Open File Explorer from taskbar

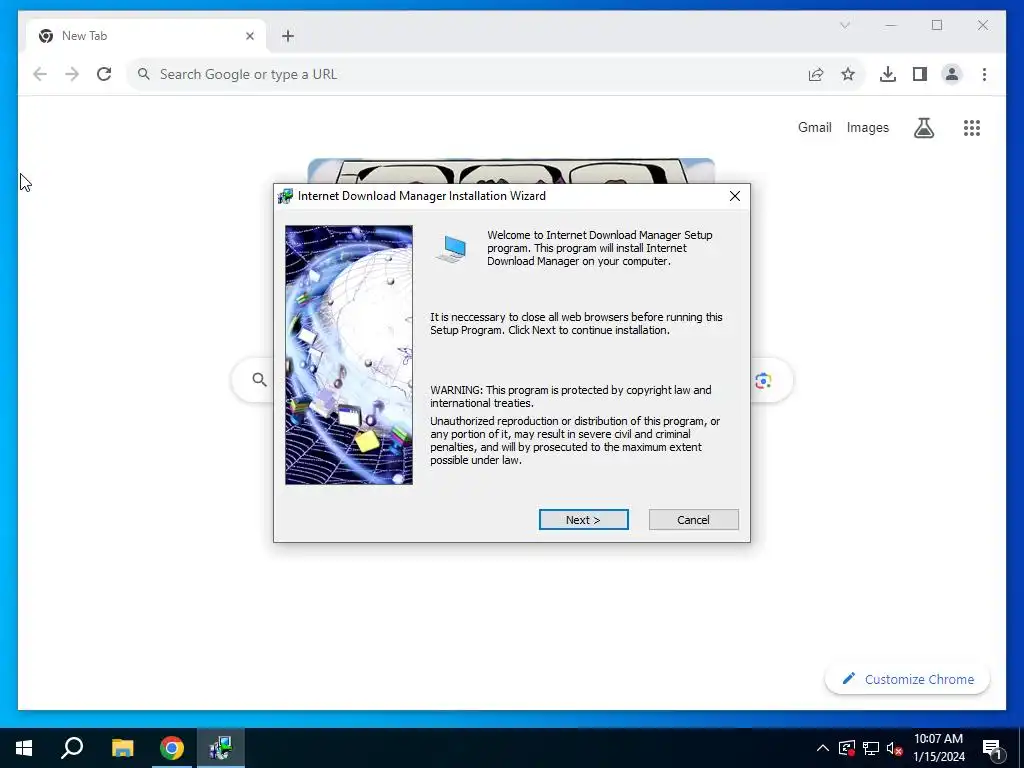pos(122,748)
